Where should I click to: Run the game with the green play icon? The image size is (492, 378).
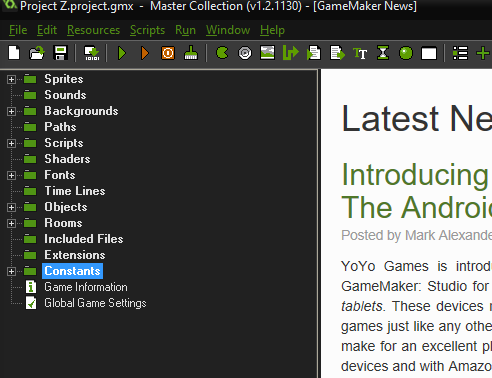122,53
